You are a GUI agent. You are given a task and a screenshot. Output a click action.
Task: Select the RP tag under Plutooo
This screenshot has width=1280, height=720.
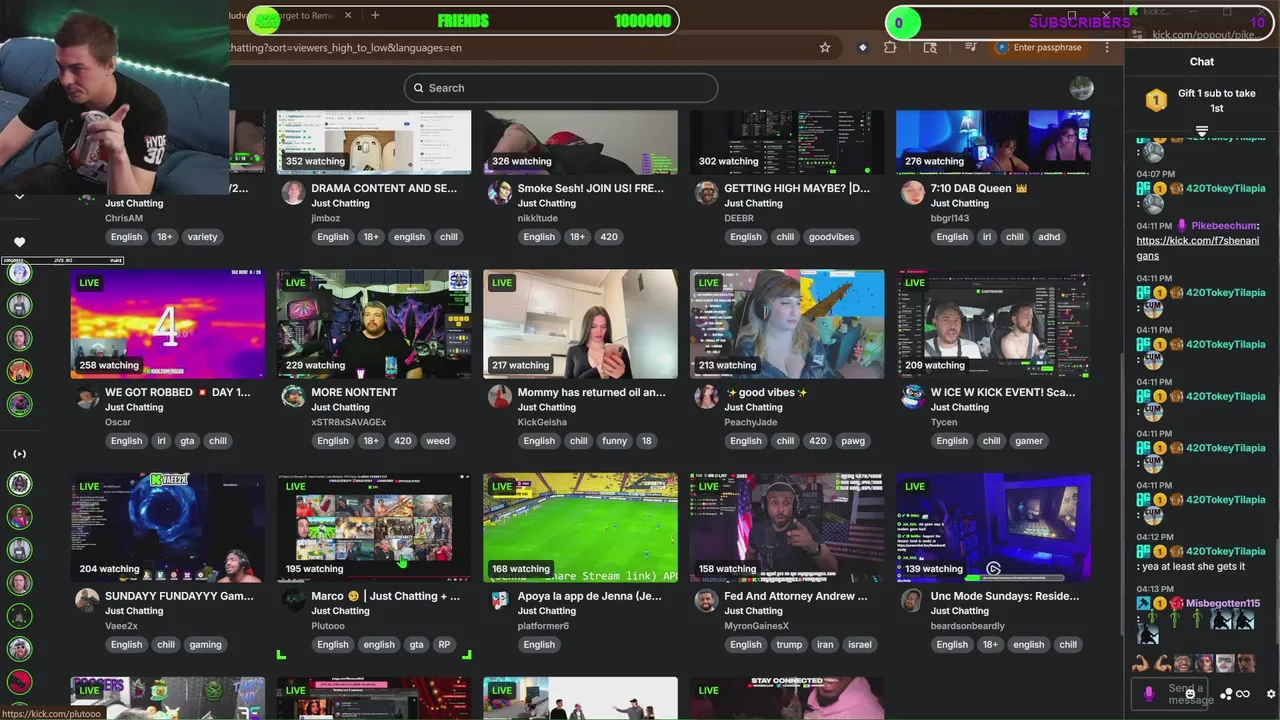coord(444,645)
